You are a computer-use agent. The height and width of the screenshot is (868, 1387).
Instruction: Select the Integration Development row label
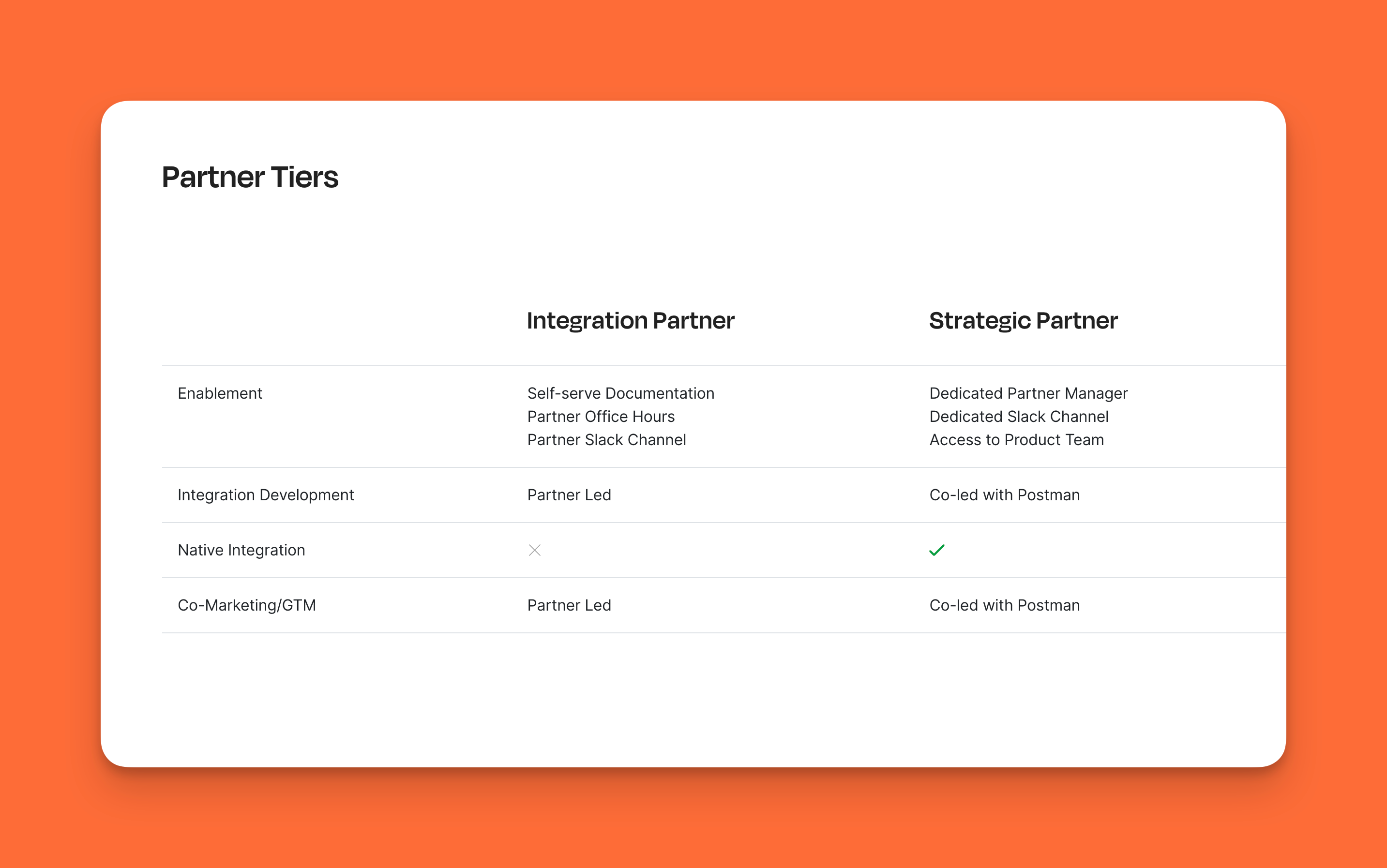click(x=266, y=495)
